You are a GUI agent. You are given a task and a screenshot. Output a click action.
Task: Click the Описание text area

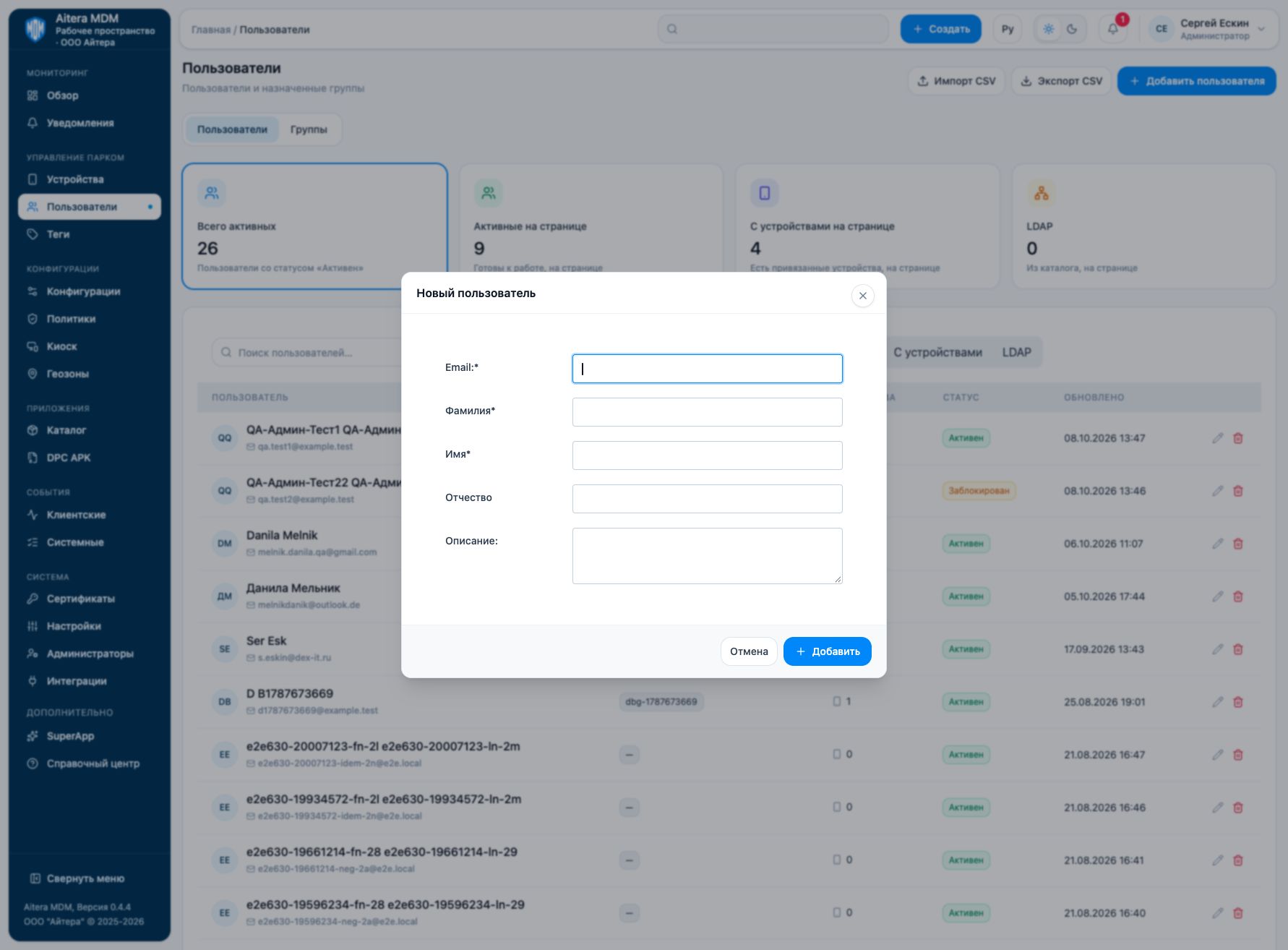[x=707, y=556]
